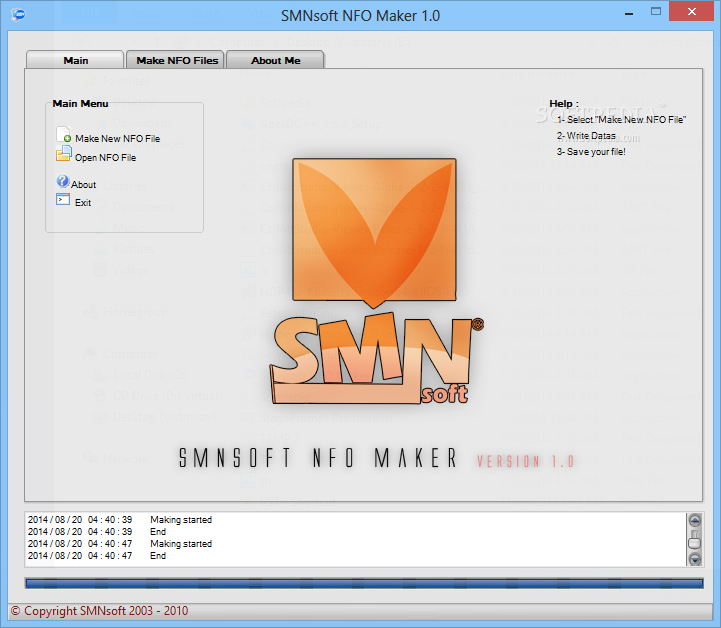Switch to the Main tab
The width and height of the screenshot is (721, 628).
click(x=75, y=60)
